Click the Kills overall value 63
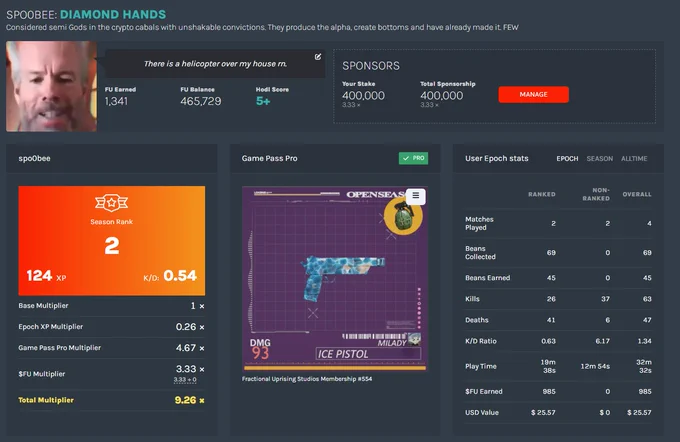This screenshot has height=442, width=680. [647, 299]
